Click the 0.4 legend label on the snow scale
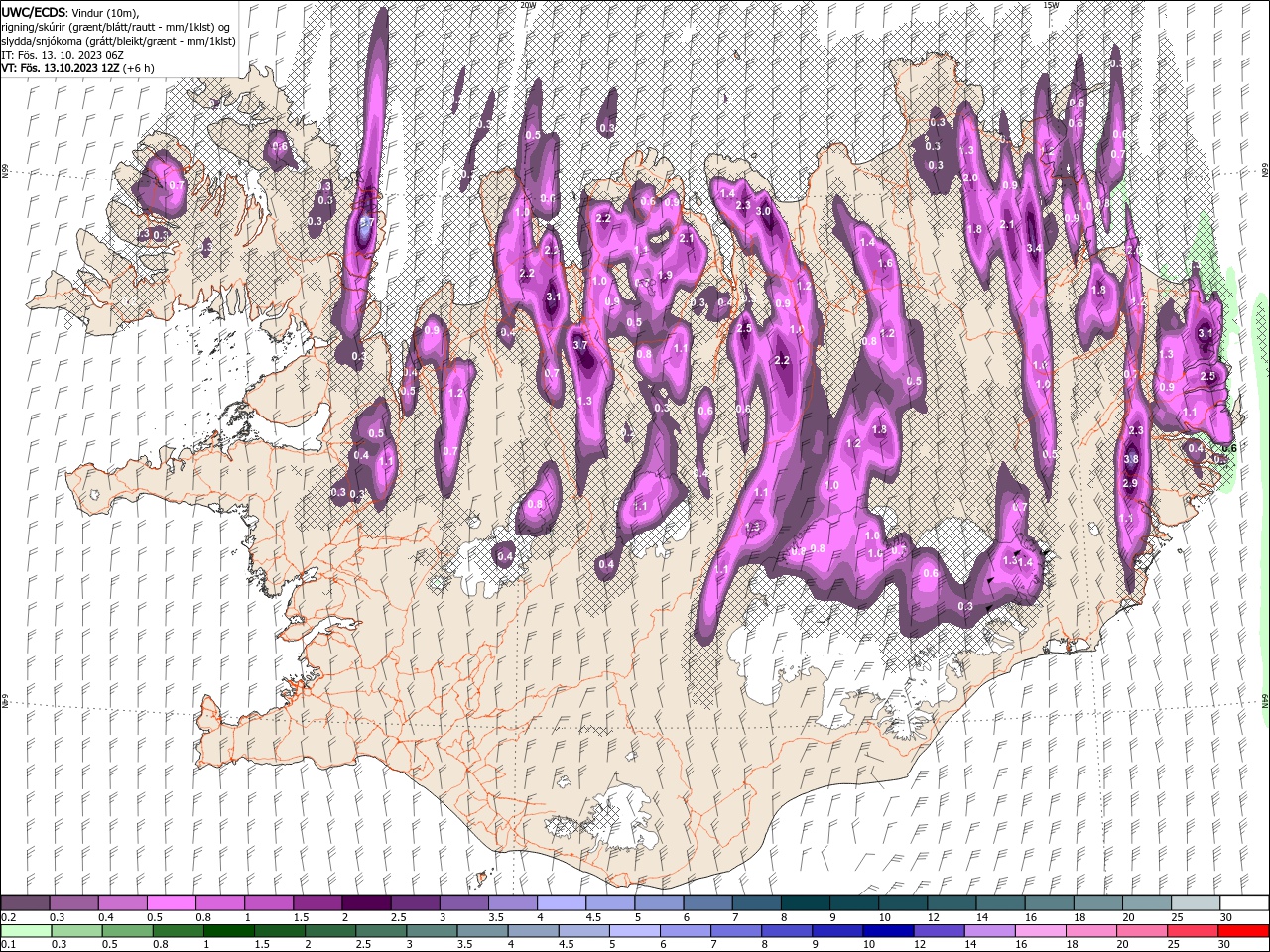The width and height of the screenshot is (1270, 952). [106, 917]
